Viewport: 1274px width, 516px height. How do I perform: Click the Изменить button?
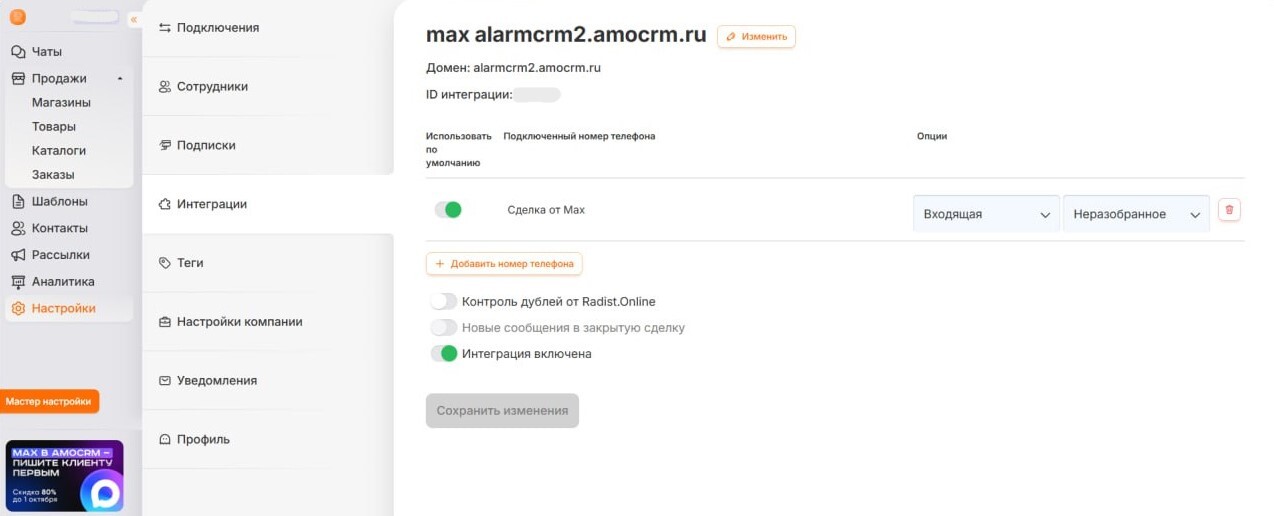pos(756,36)
